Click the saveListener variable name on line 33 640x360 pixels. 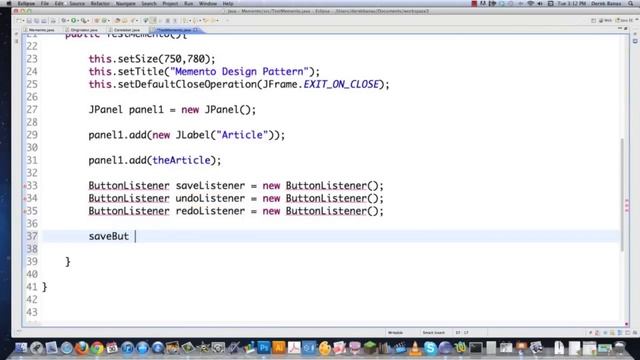[x=210, y=186]
